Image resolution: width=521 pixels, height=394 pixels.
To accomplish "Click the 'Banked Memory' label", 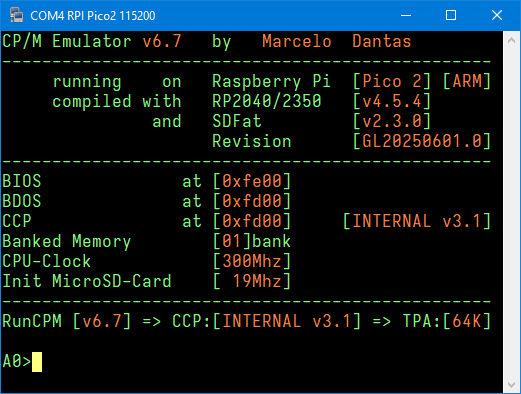I will point(67,242).
